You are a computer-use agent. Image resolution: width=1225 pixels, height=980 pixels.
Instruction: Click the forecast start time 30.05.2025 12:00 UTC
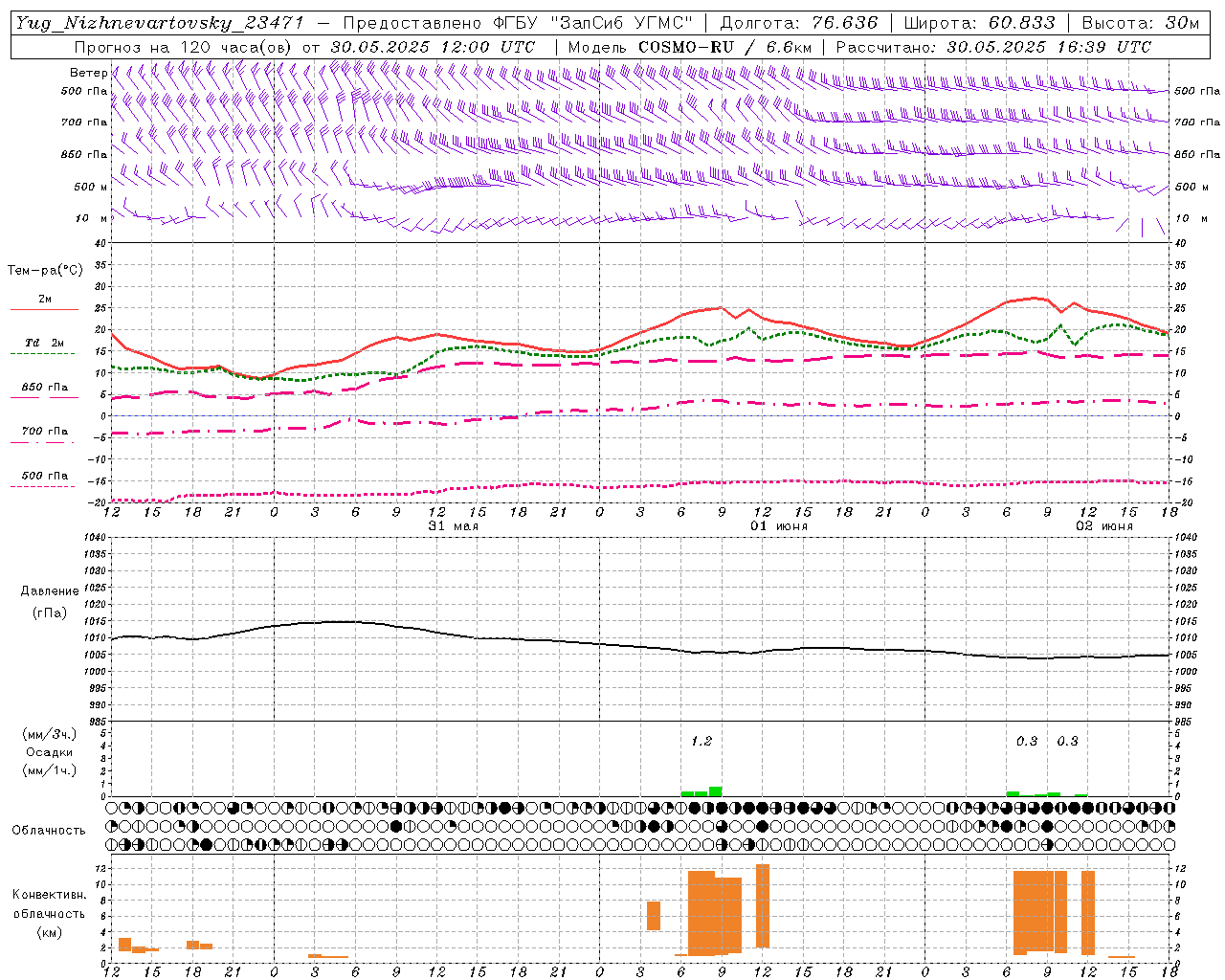pyautogui.click(x=433, y=47)
